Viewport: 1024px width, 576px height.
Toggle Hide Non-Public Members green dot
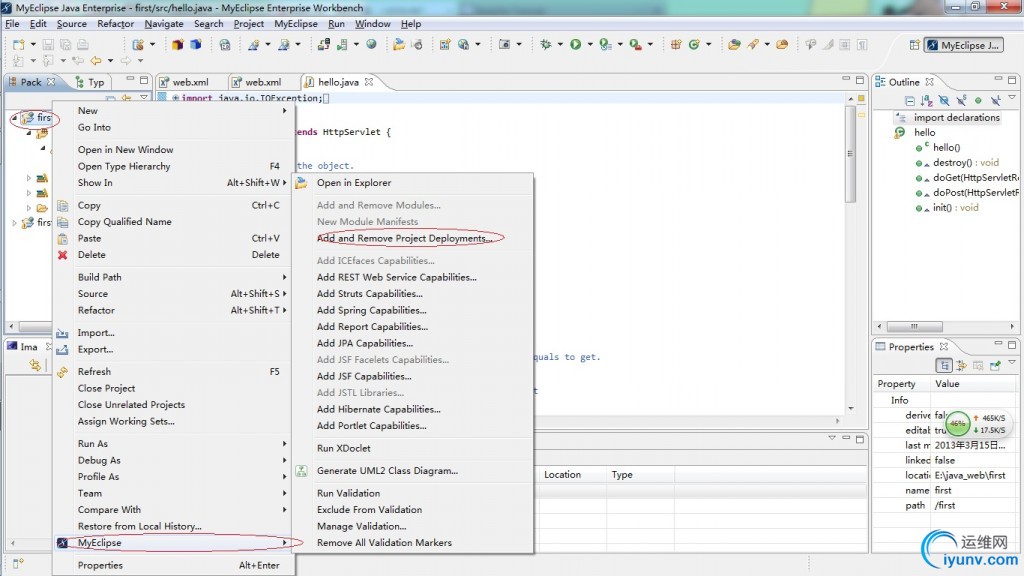[x=978, y=101]
